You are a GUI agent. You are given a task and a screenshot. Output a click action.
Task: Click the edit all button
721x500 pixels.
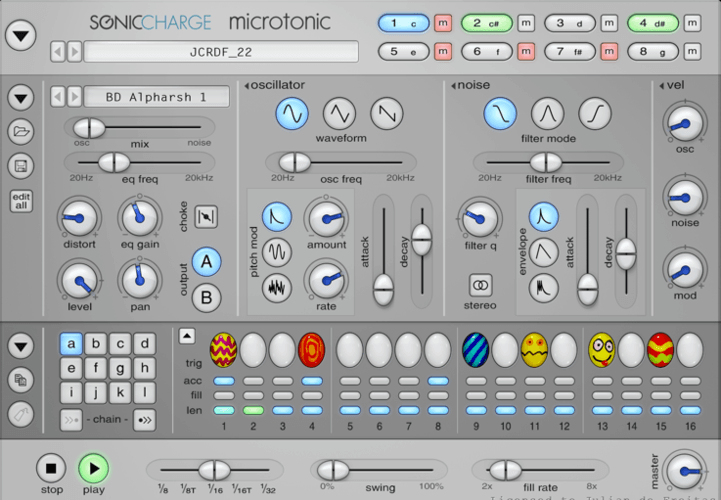(x=21, y=201)
